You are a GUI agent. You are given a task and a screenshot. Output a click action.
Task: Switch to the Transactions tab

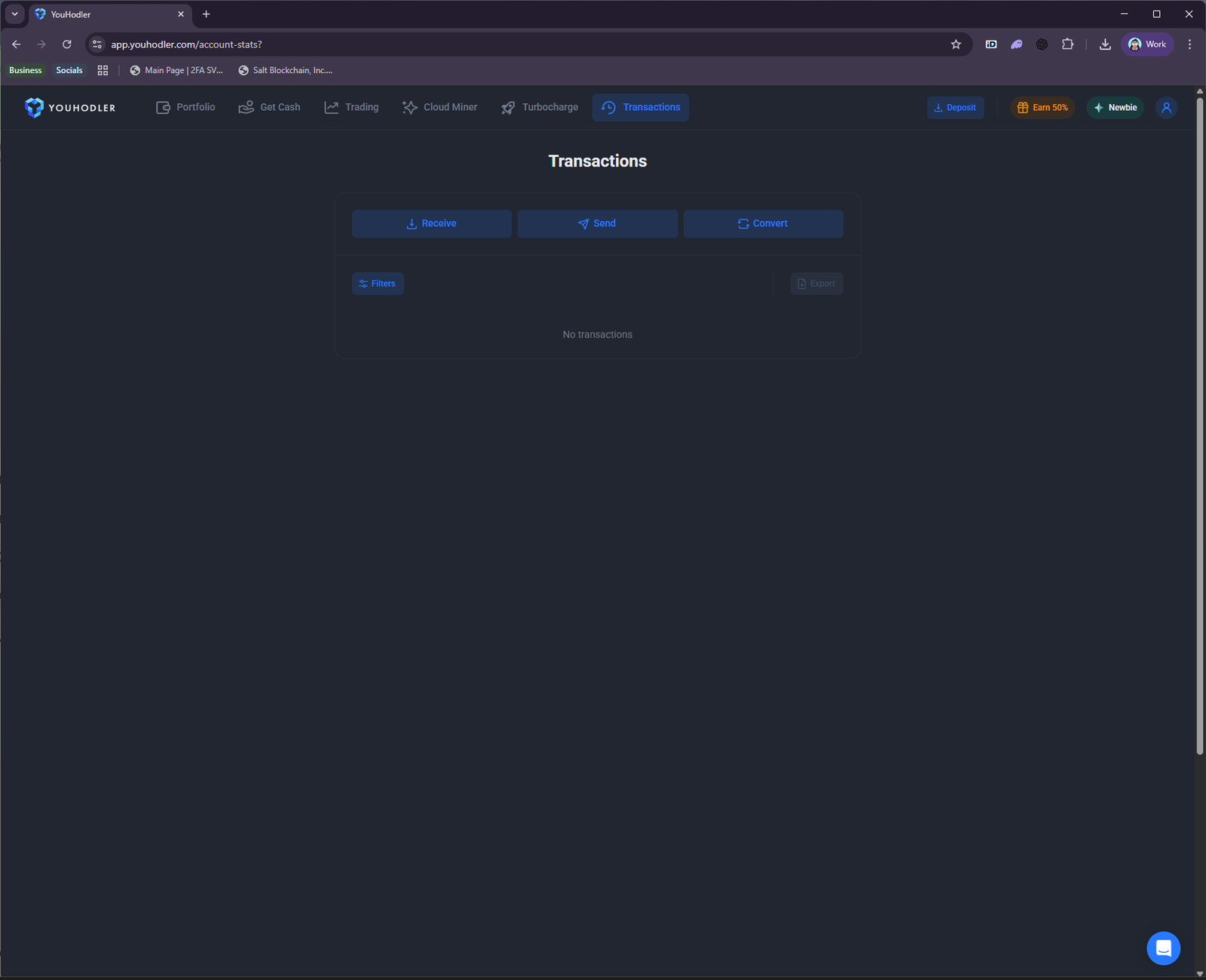click(641, 107)
